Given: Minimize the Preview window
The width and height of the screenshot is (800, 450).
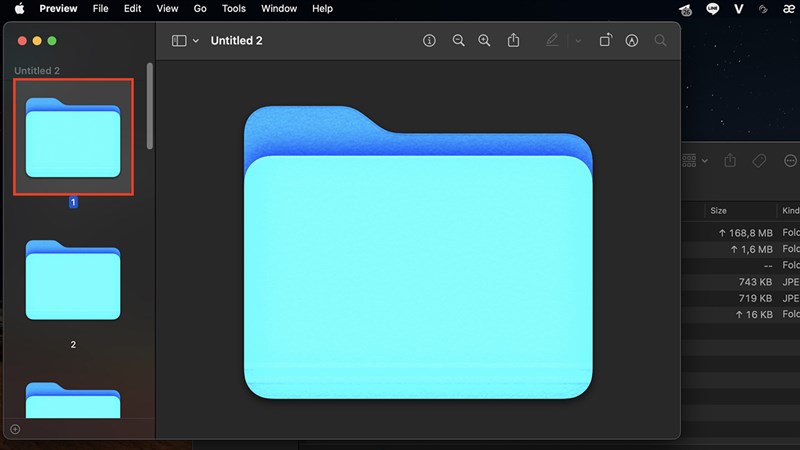Looking at the screenshot, I should point(37,41).
